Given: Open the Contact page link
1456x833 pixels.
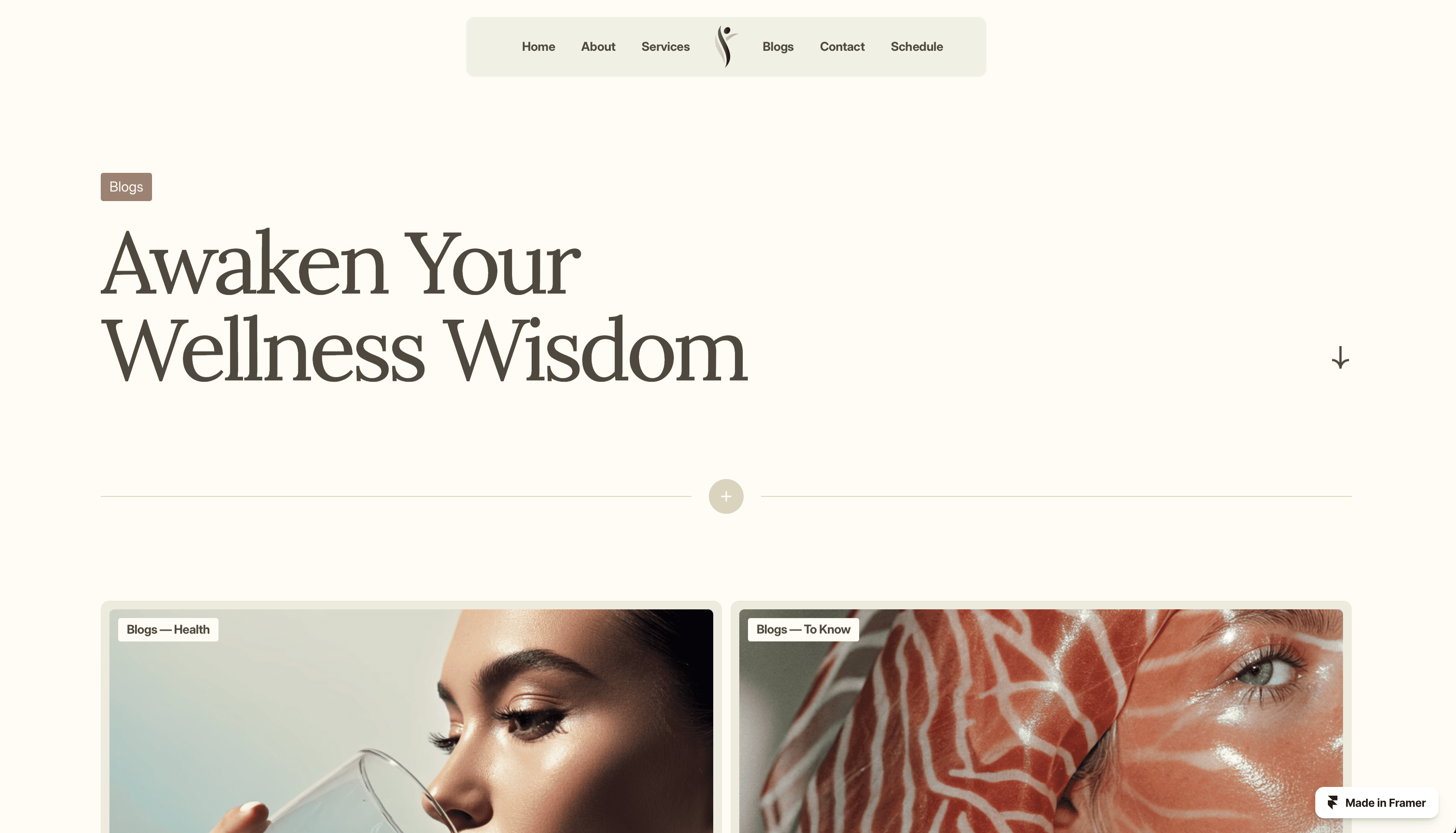Looking at the screenshot, I should pos(842,46).
